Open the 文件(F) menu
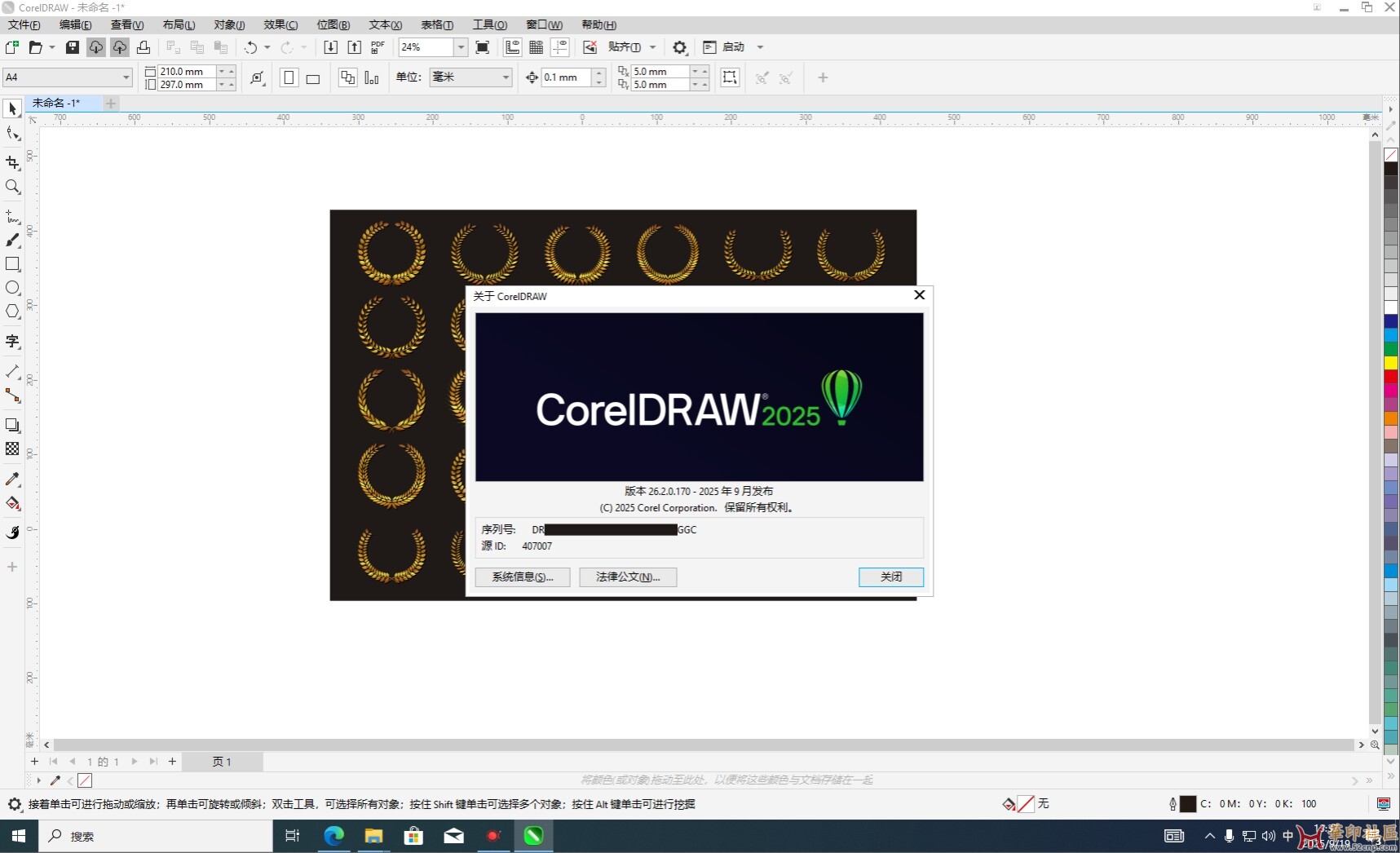Viewport: 1400px width, 853px height. [24, 24]
